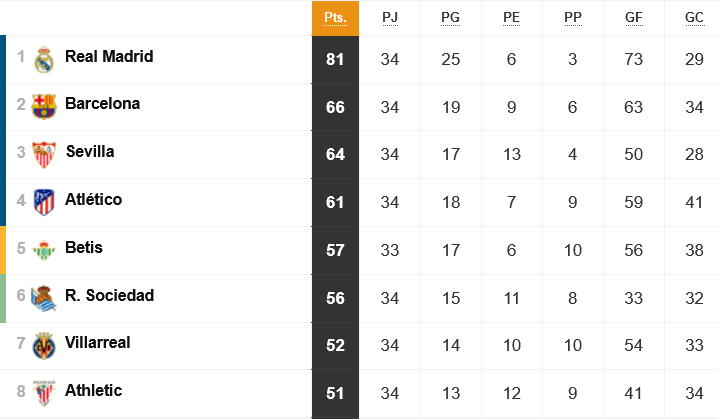
Task: Select the Villarreal yellow crest
Action: point(44,346)
